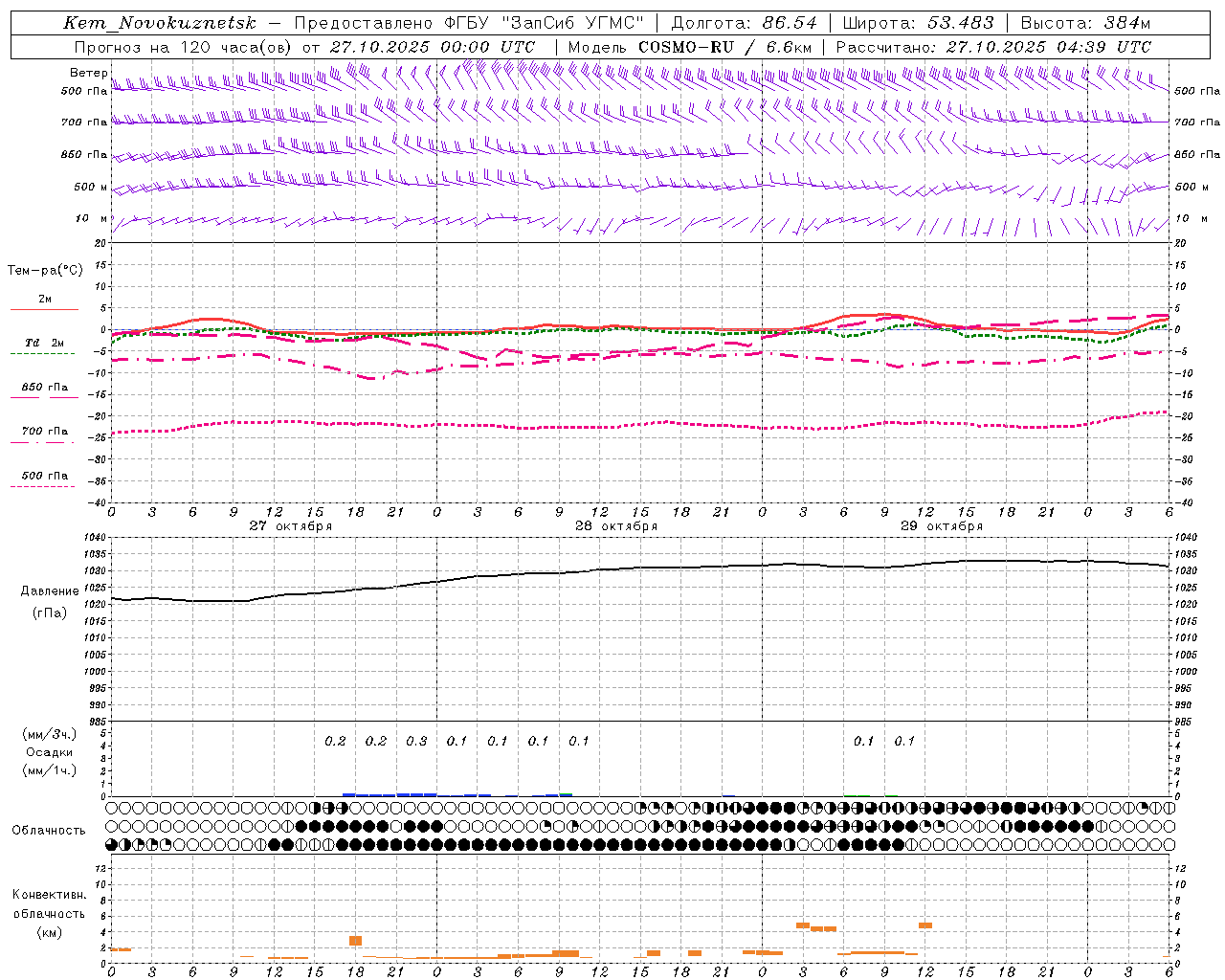Viewport: 1225px width, 980px height.
Task: Click the red solid line of 2м legend
Action: coord(44,309)
